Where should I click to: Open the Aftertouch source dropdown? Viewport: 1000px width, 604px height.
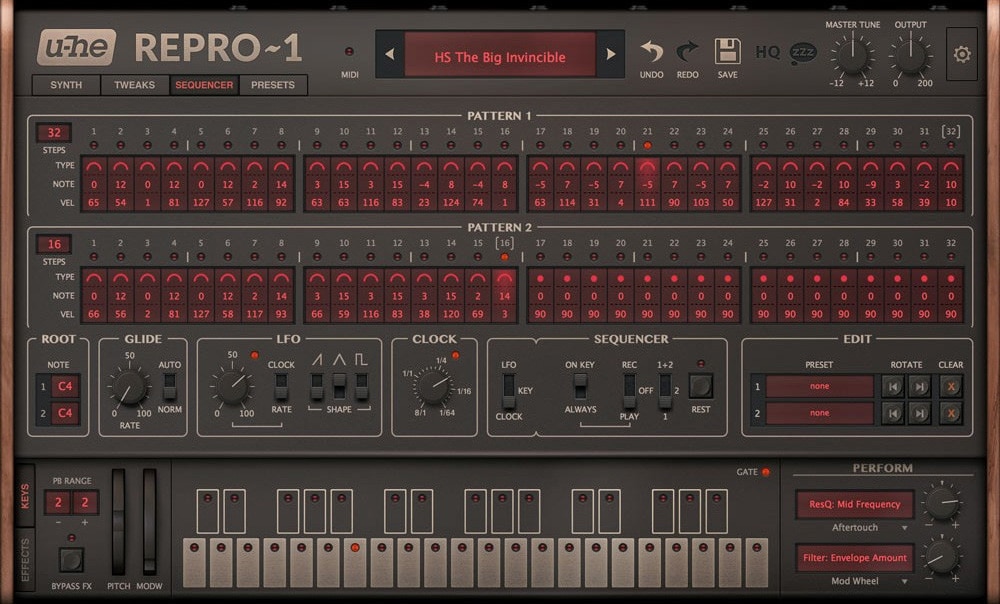pos(869,527)
